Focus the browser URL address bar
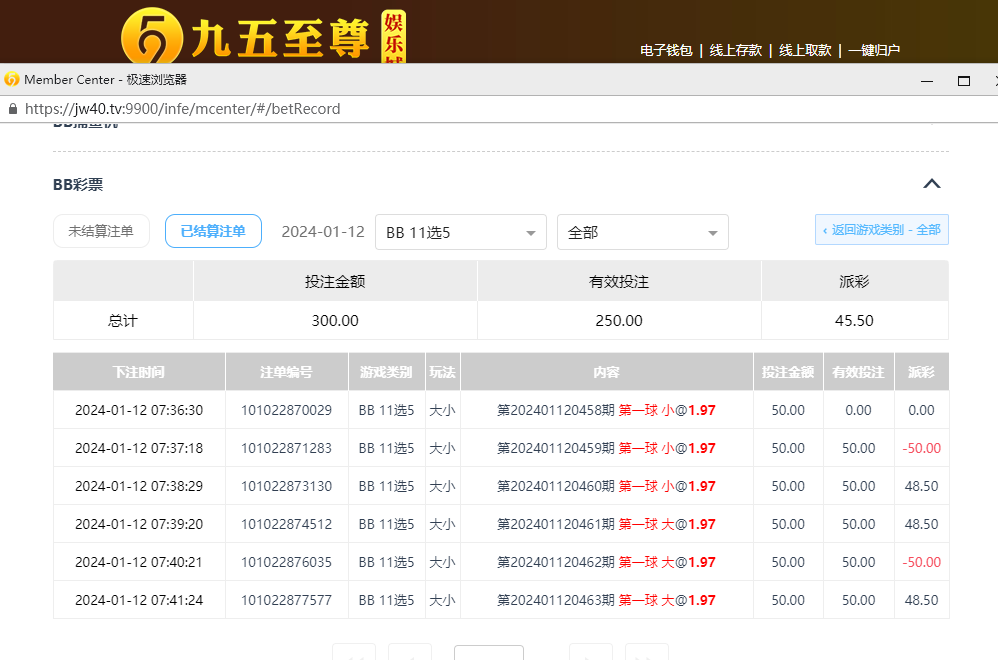The height and width of the screenshot is (660, 998). pyautogui.click(x=400, y=109)
